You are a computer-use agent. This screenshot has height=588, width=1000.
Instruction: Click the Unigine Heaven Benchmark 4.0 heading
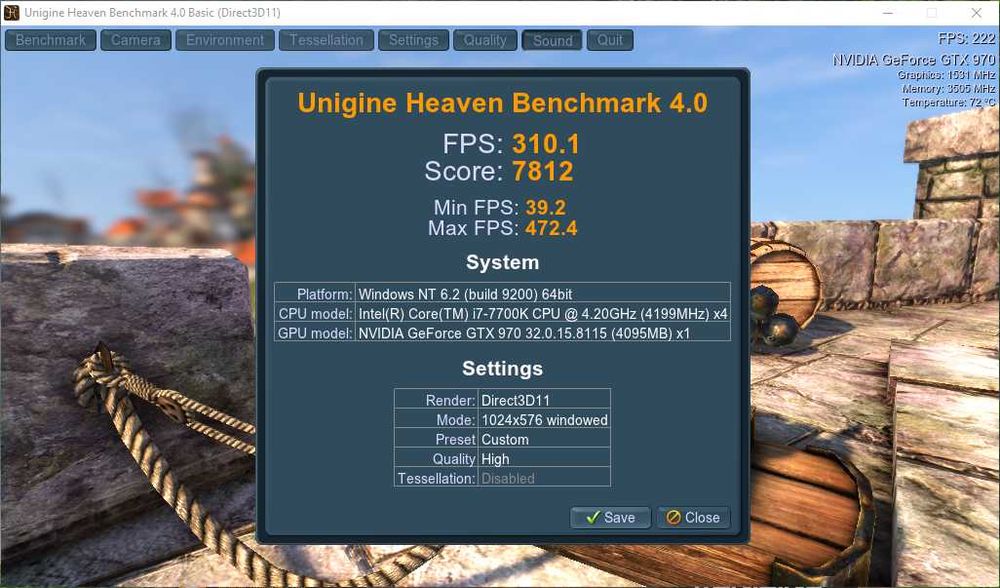coord(503,103)
